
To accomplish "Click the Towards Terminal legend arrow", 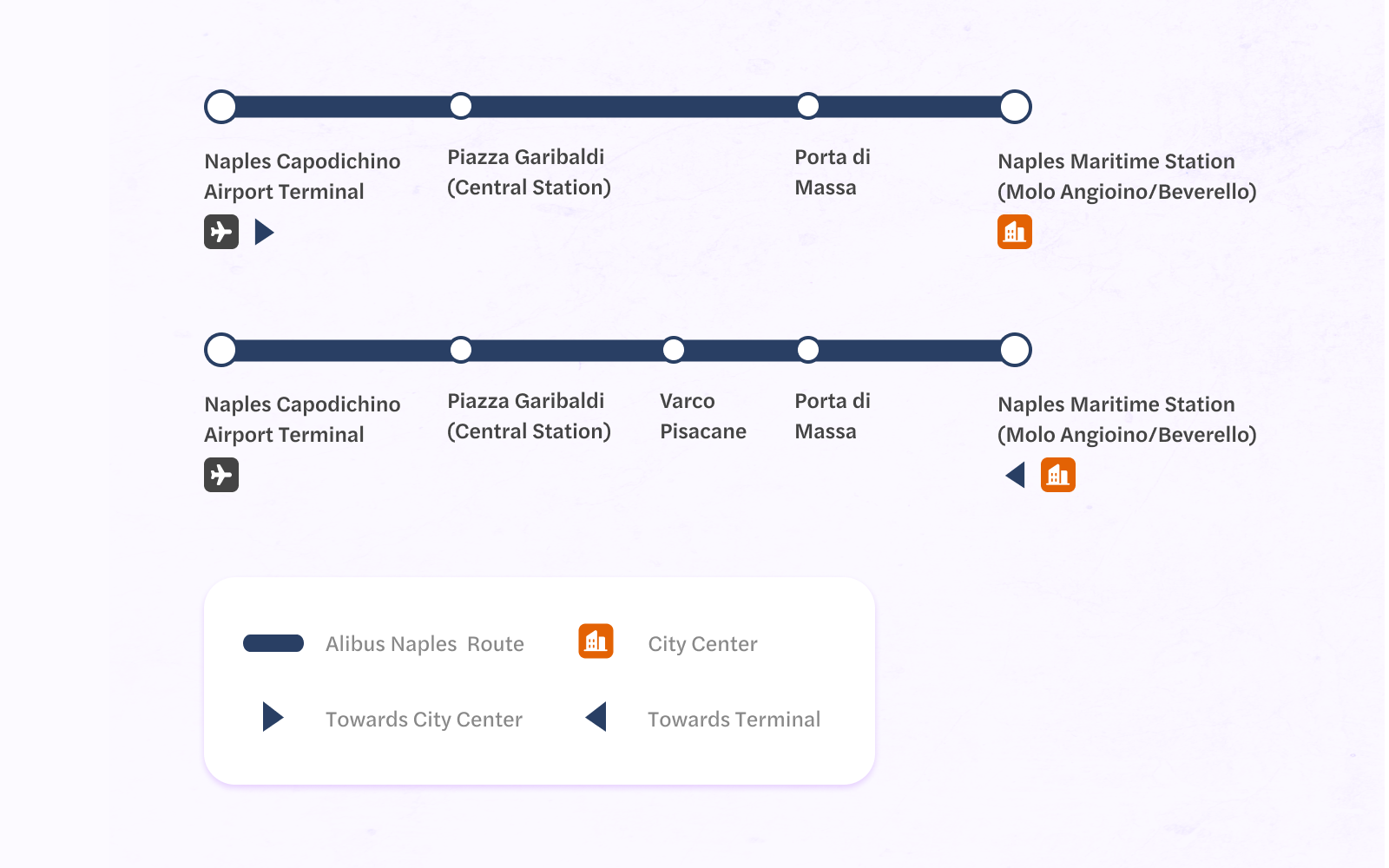I will tap(596, 717).
